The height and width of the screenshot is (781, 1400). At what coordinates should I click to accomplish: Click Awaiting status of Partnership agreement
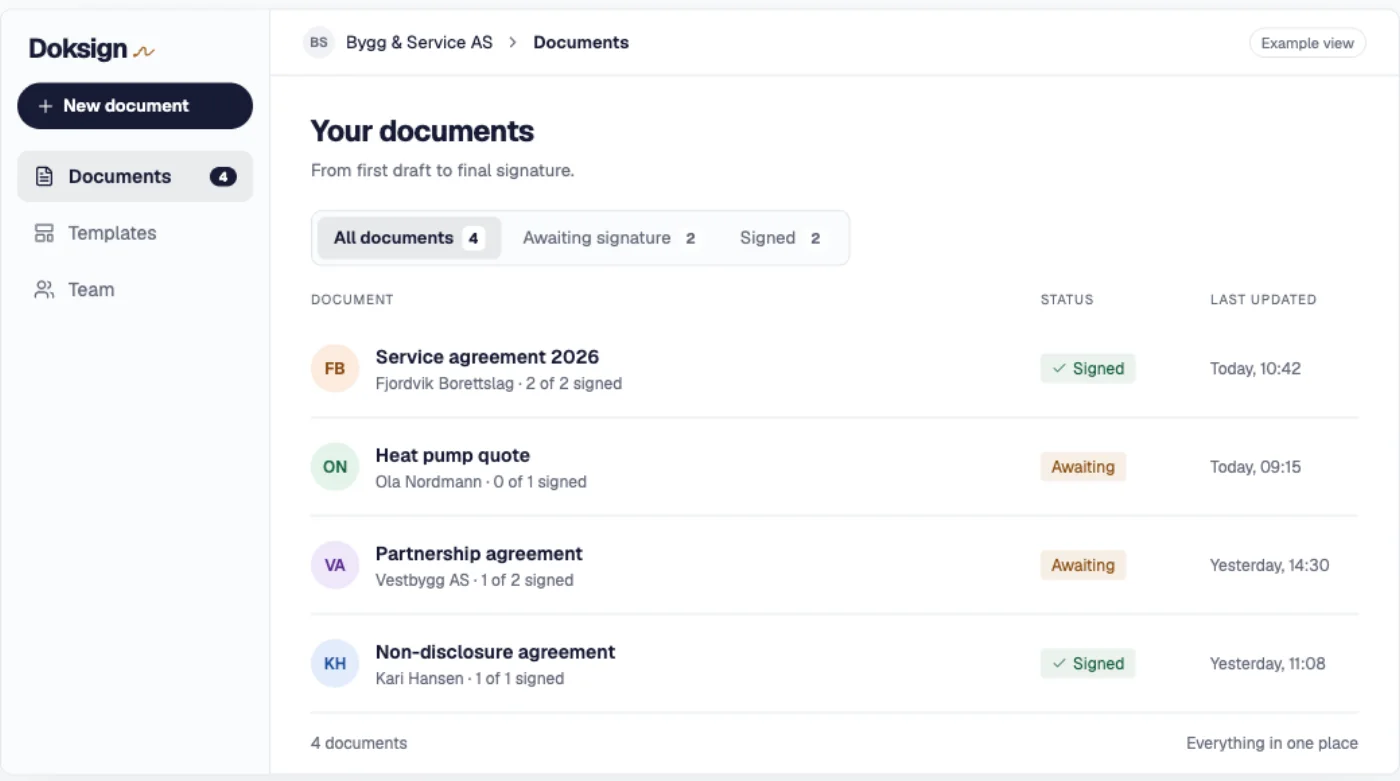1083,565
